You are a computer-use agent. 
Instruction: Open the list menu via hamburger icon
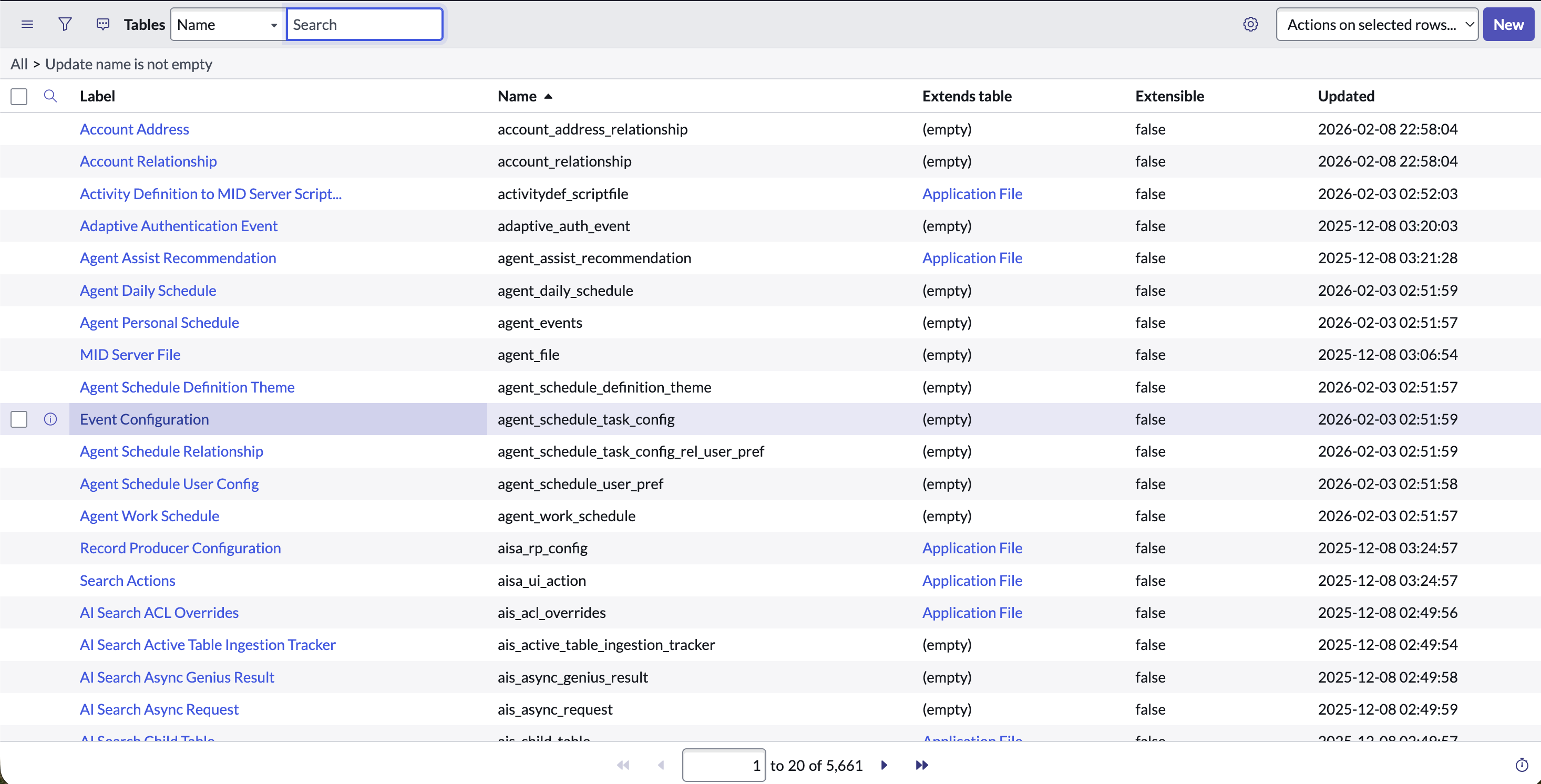coord(27,24)
